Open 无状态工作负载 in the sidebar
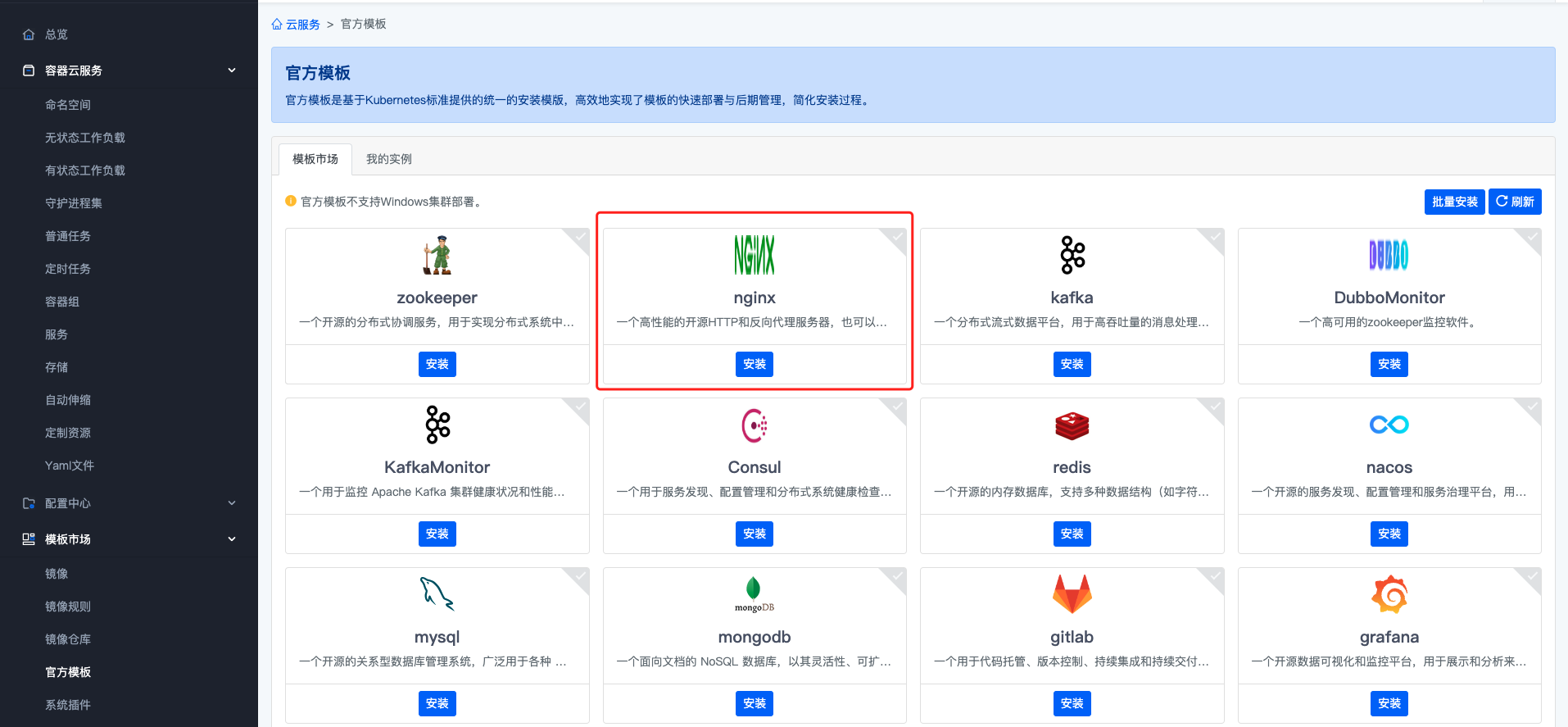 pyautogui.click(x=85, y=138)
